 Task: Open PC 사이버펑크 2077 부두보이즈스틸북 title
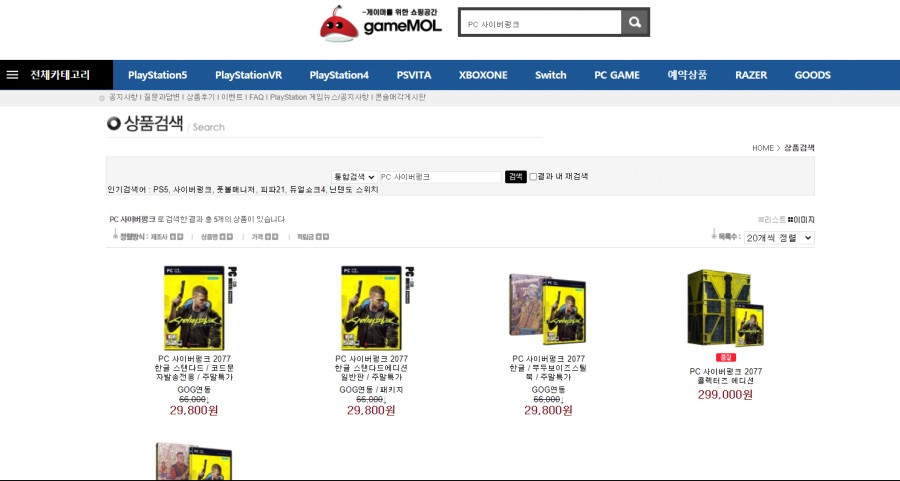[x=548, y=368]
